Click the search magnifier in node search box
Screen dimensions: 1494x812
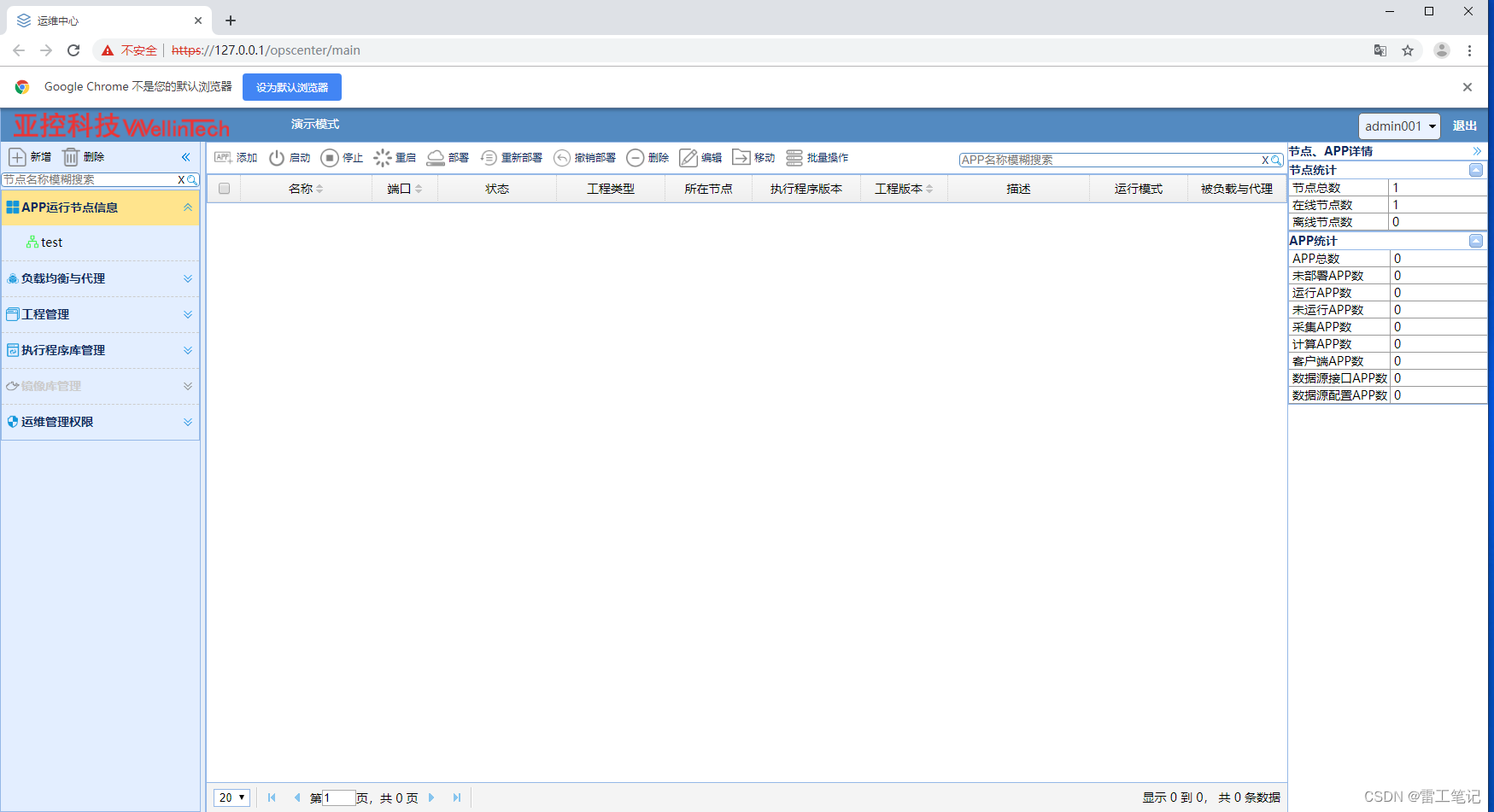coord(192,180)
